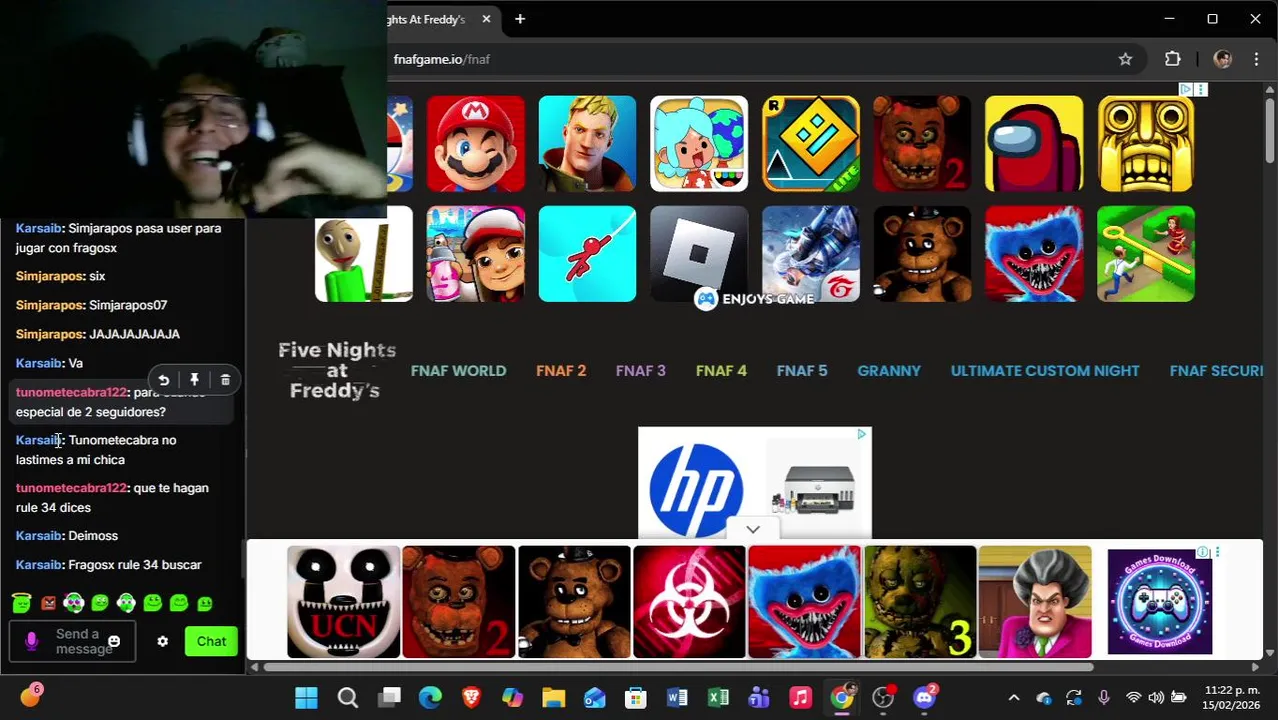Go to the FNAF WORLD menu item
The width and height of the screenshot is (1278, 720).
click(x=458, y=371)
